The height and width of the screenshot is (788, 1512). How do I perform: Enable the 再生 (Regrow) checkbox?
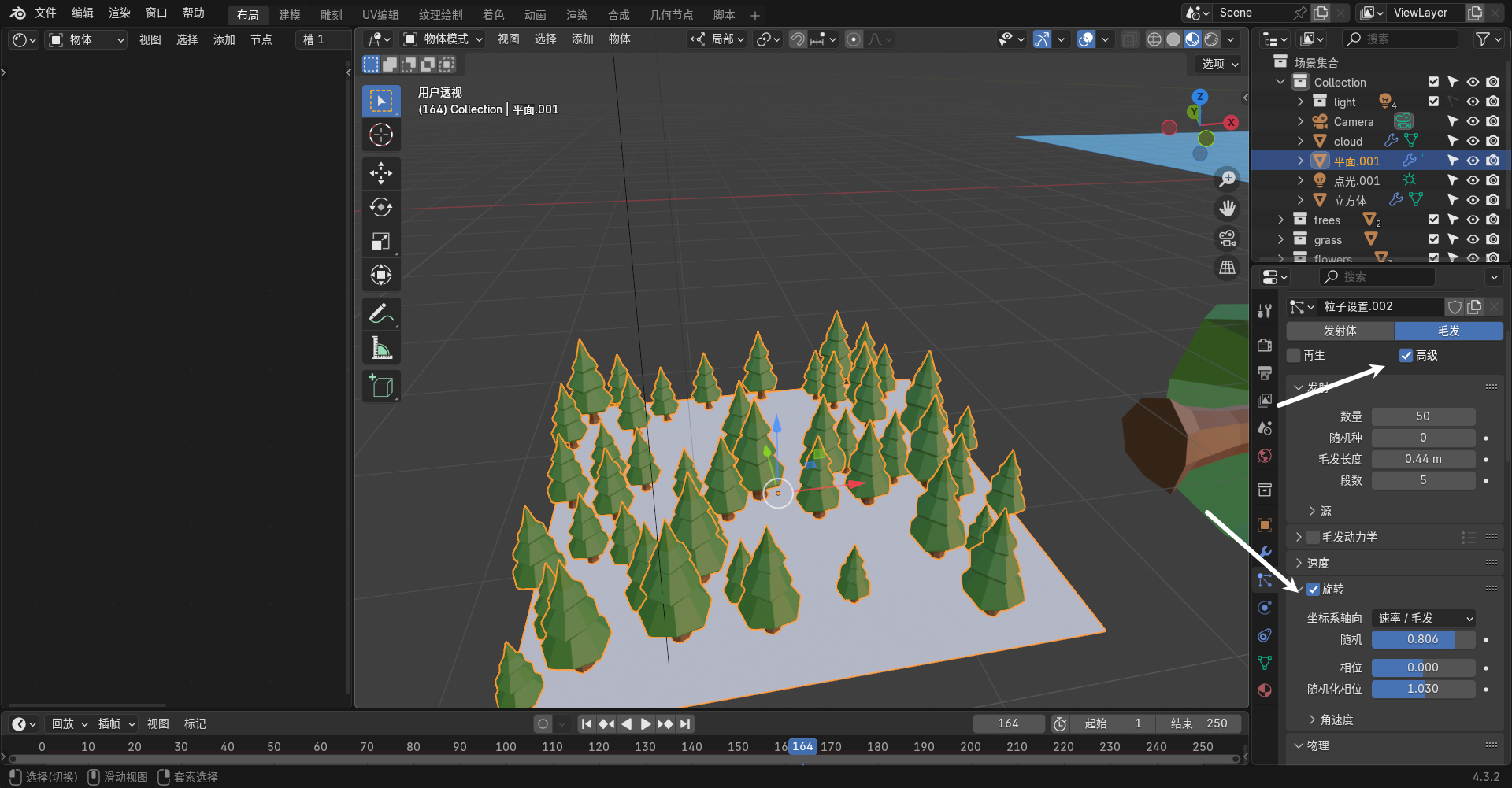[1294, 356]
